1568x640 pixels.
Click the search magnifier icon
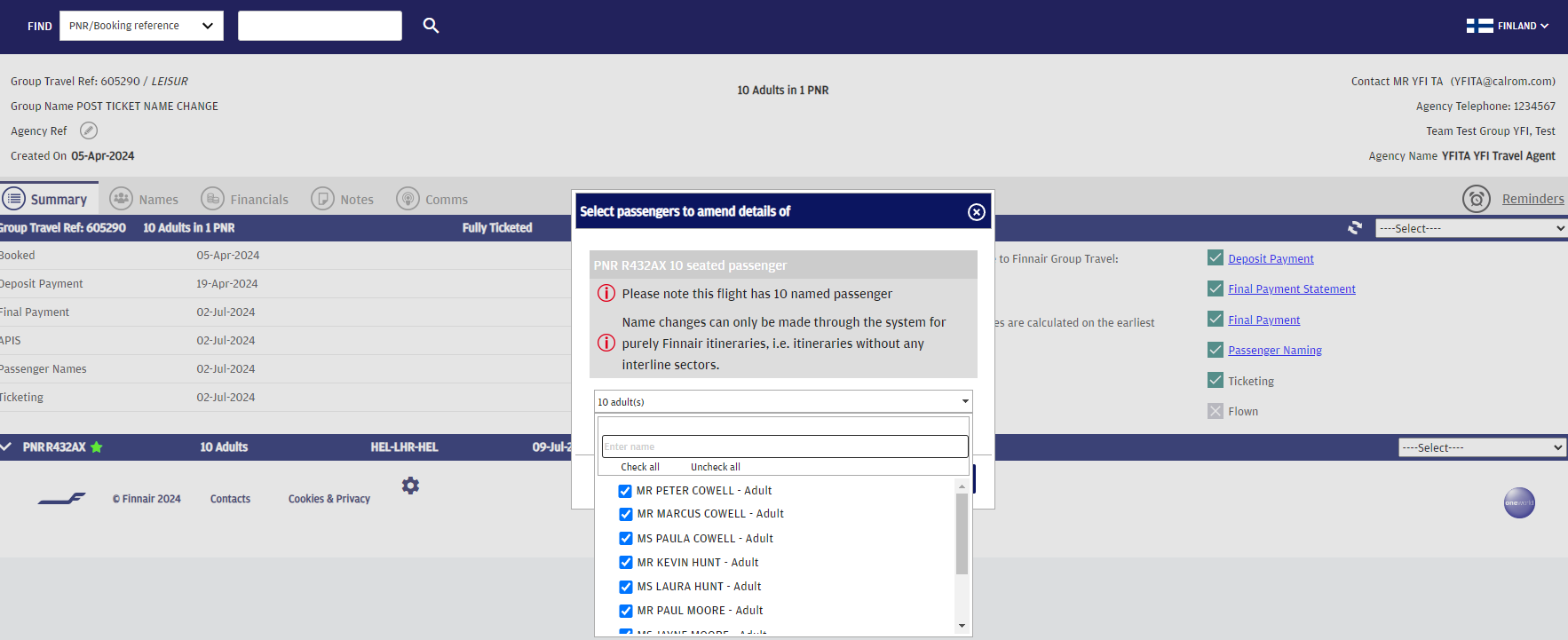click(x=431, y=26)
